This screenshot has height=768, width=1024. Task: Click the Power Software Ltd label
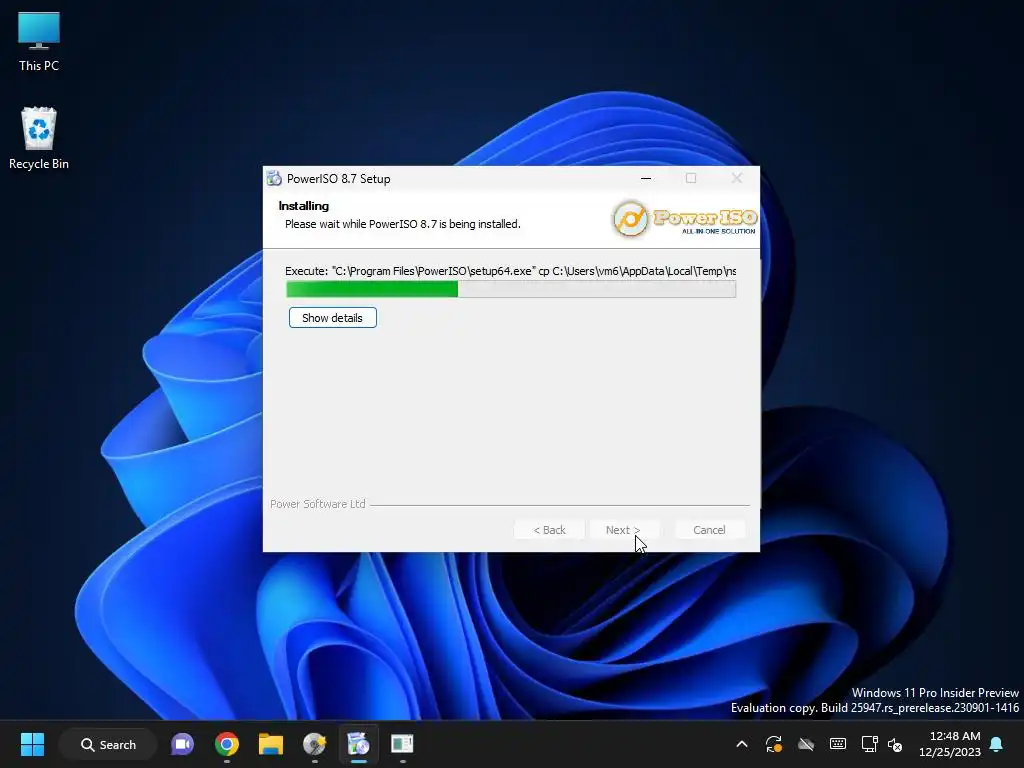pyautogui.click(x=318, y=504)
